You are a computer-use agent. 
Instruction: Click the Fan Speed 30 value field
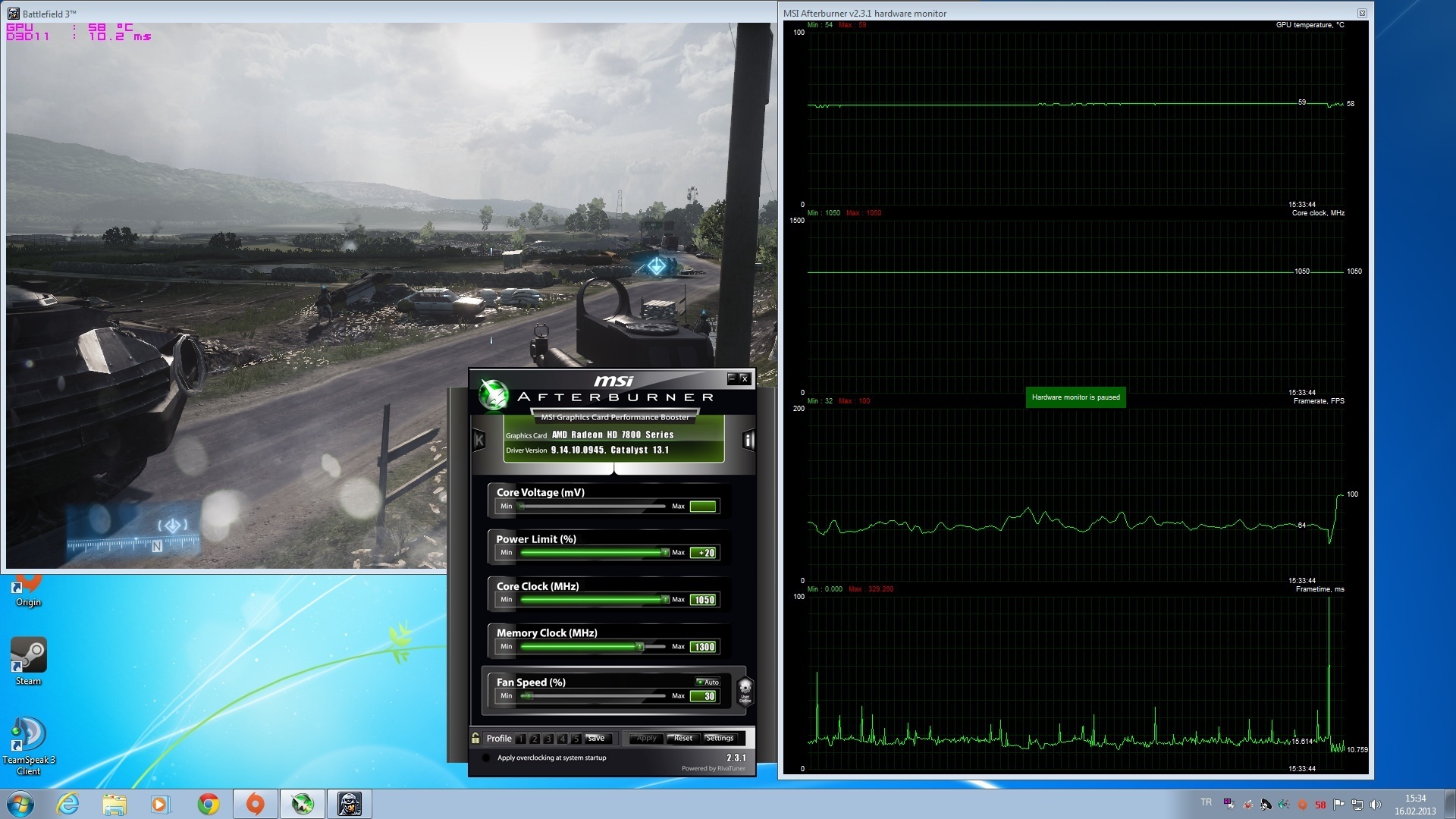pyautogui.click(x=703, y=696)
